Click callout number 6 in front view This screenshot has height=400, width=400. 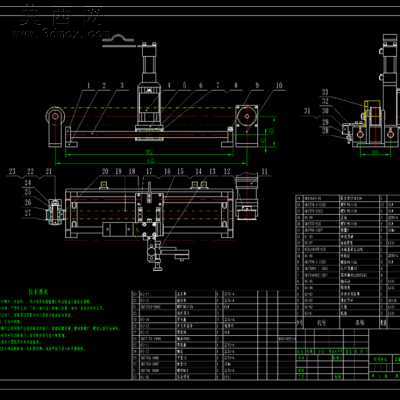coord(201,86)
